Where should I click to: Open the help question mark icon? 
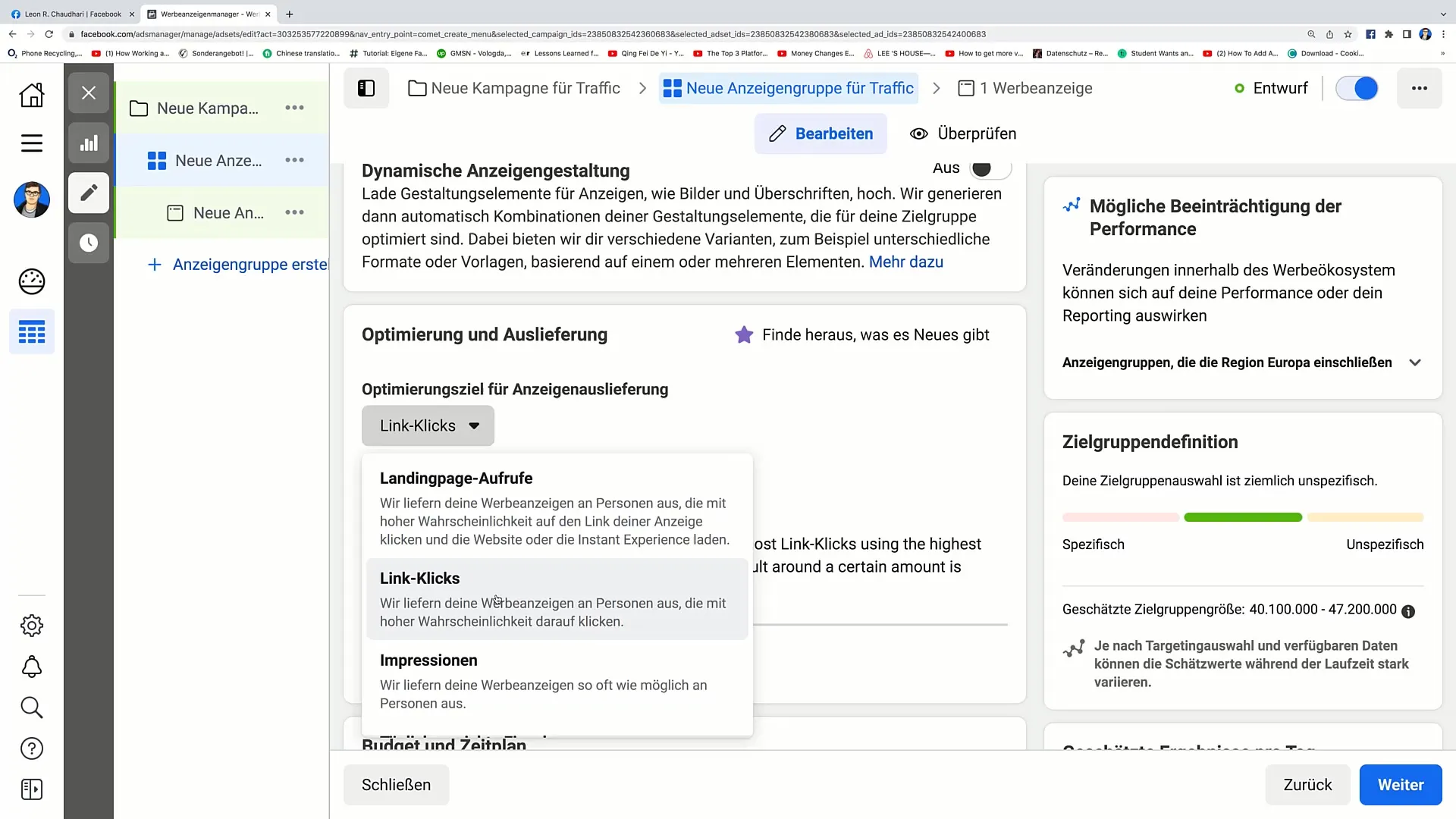pyautogui.click(x=32, y=748)
